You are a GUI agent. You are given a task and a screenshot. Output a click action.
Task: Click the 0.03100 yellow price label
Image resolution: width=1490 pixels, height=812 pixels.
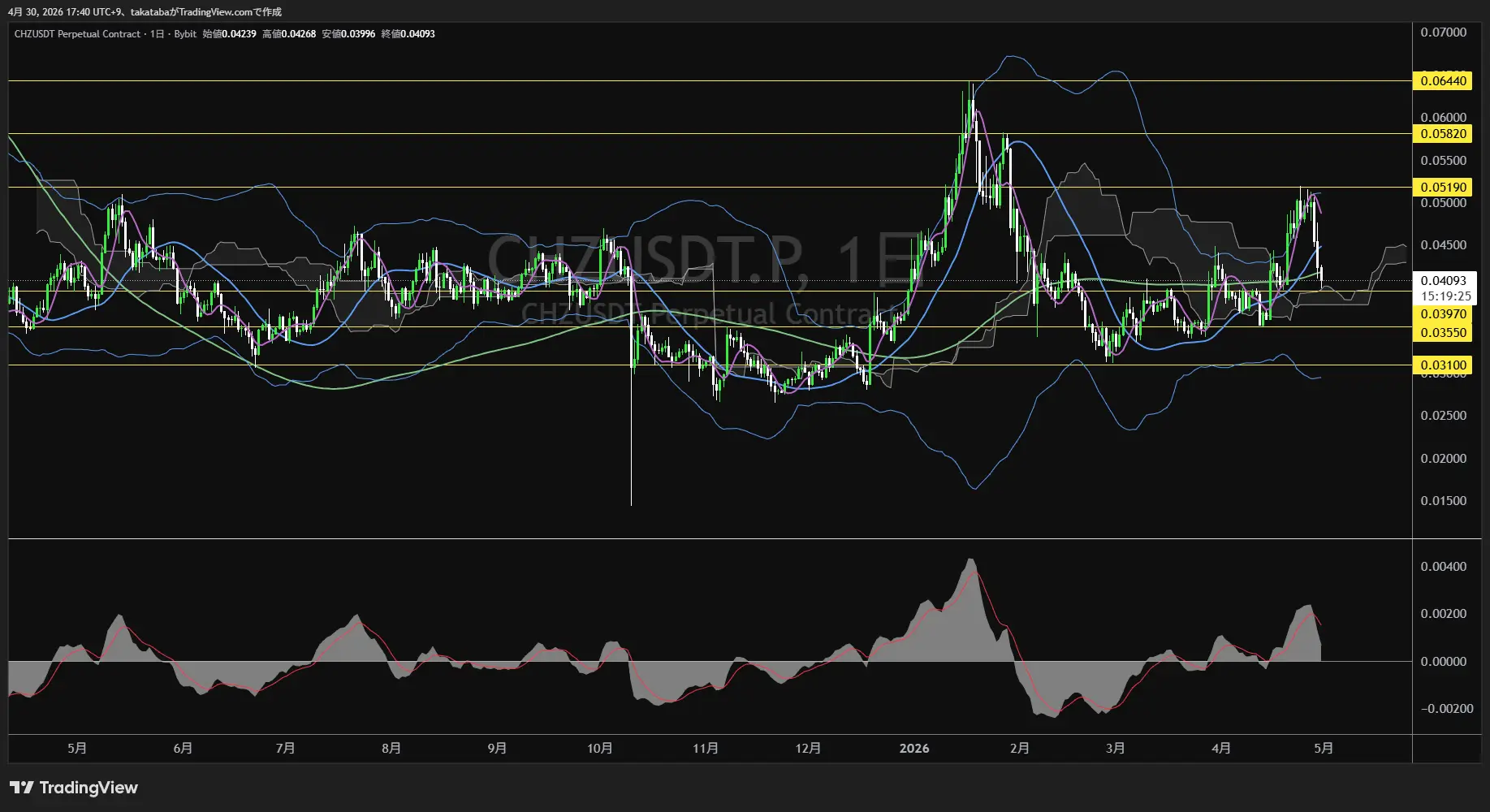1443,365
